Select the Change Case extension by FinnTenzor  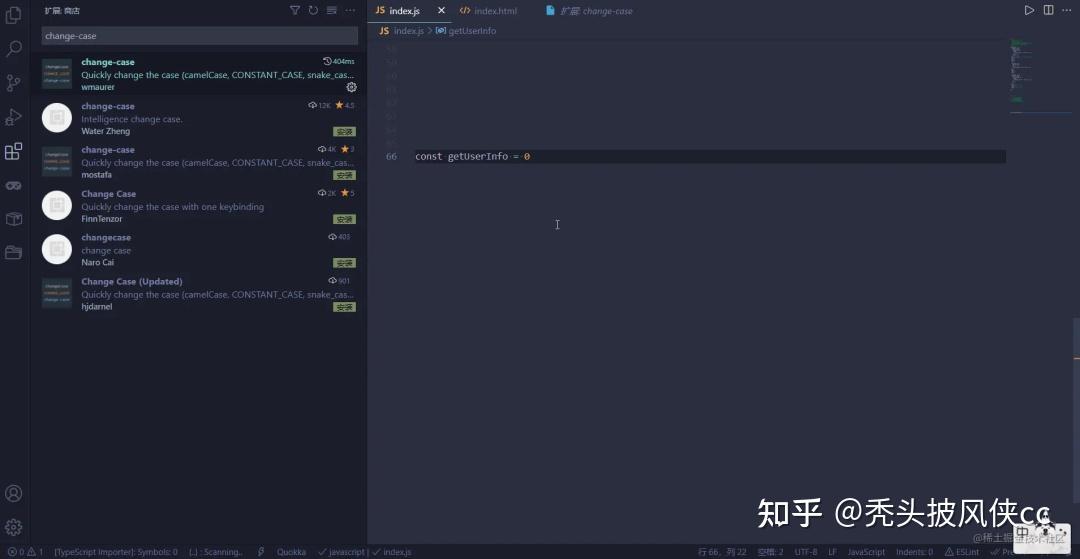coord(198,206)
